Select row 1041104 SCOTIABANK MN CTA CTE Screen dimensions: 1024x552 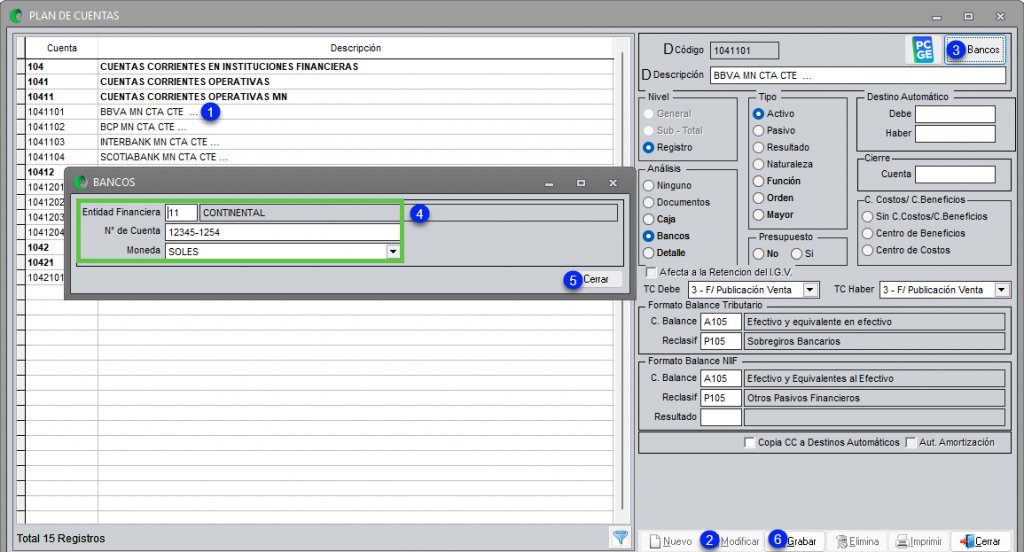coord(319,157)
